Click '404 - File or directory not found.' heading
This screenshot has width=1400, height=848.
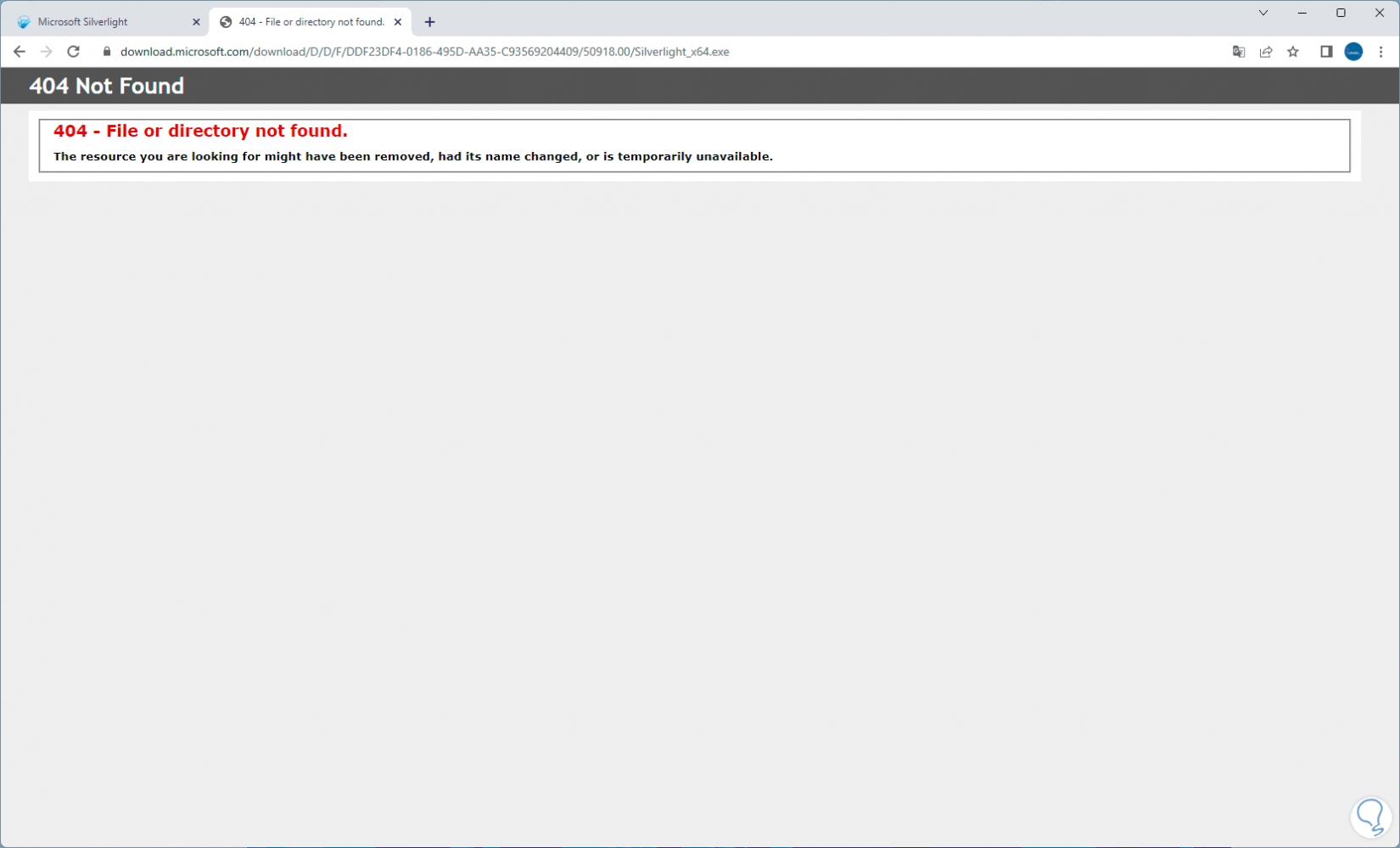(200, 131)
